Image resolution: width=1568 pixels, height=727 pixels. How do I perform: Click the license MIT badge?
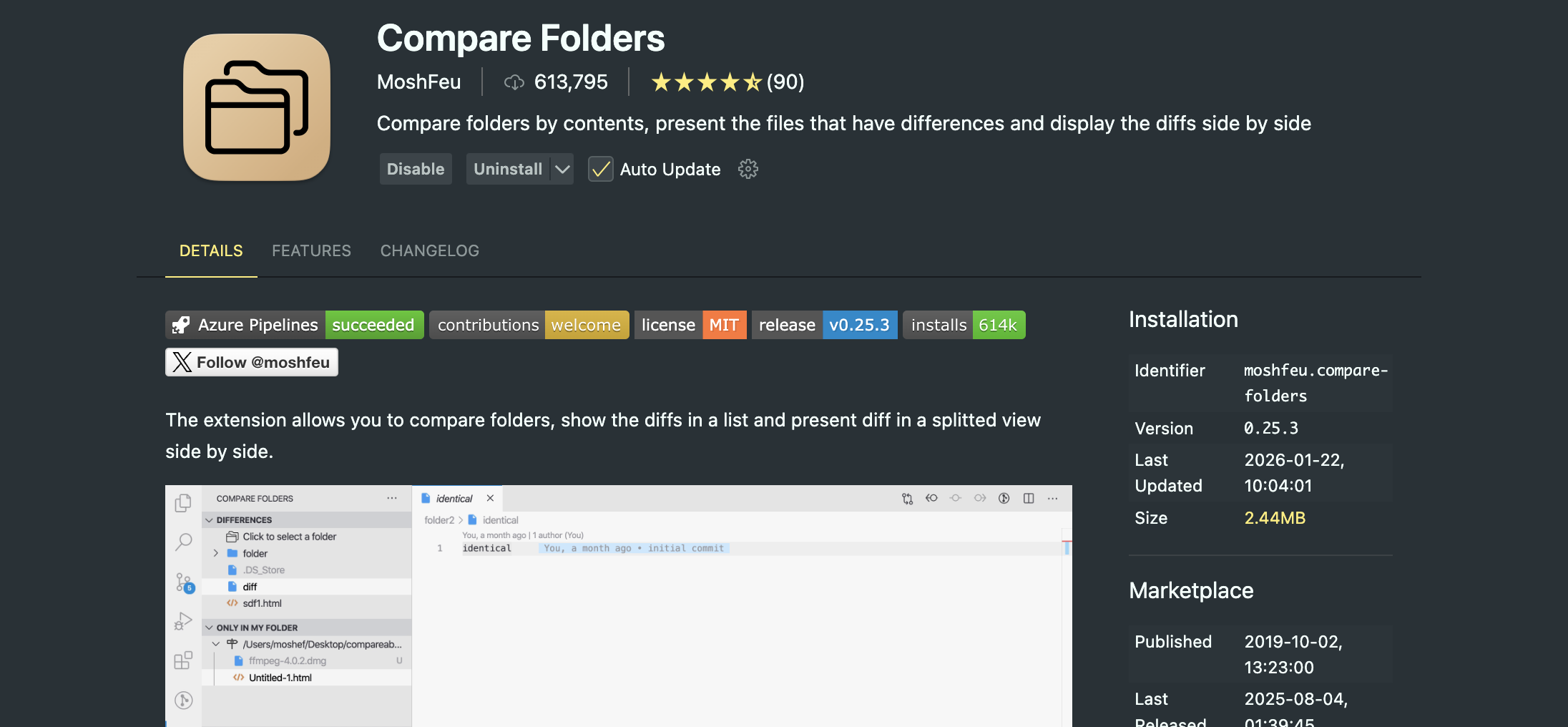click(690, 325)
